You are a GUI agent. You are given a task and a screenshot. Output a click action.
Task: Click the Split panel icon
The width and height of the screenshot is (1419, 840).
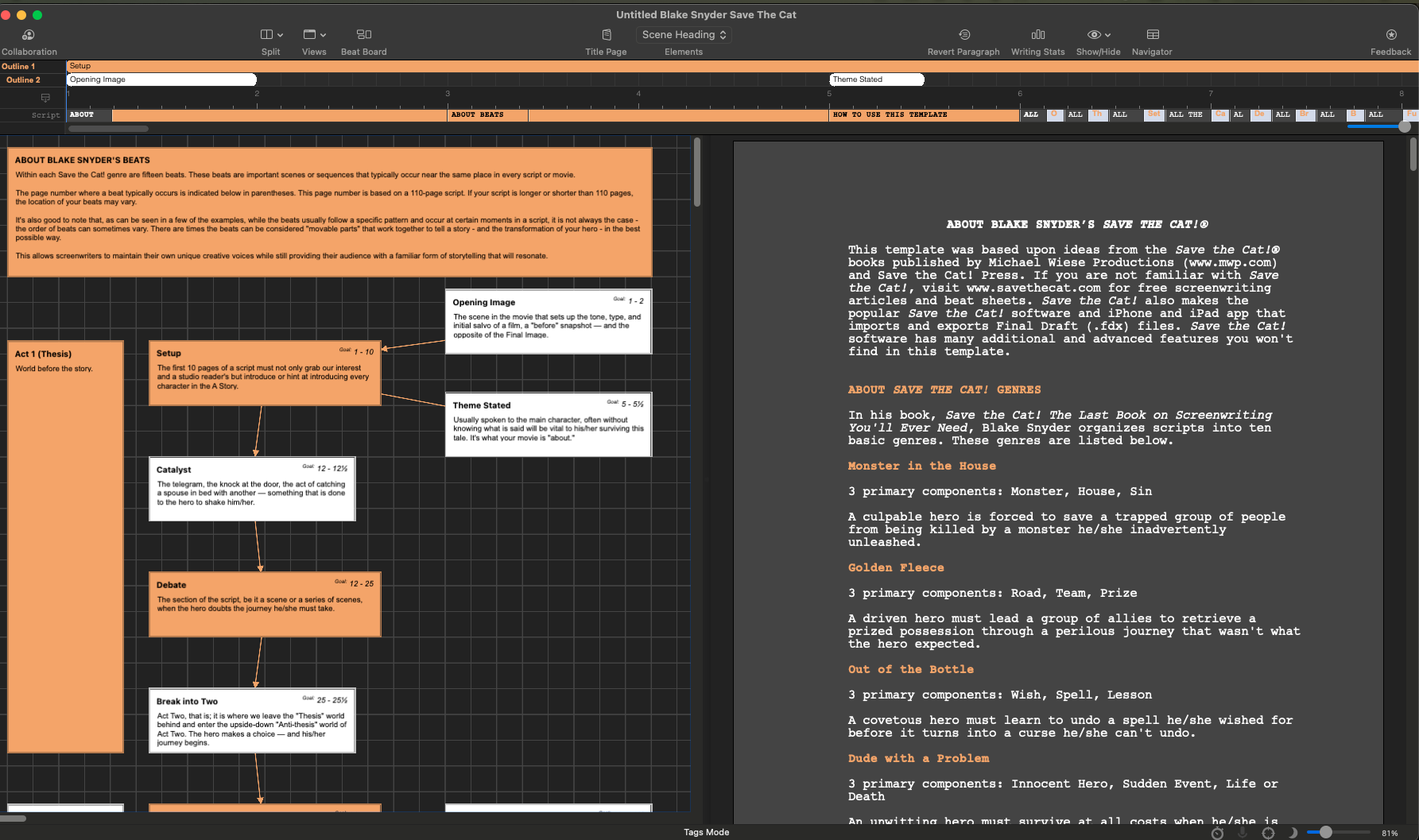[x=266, y=35]
